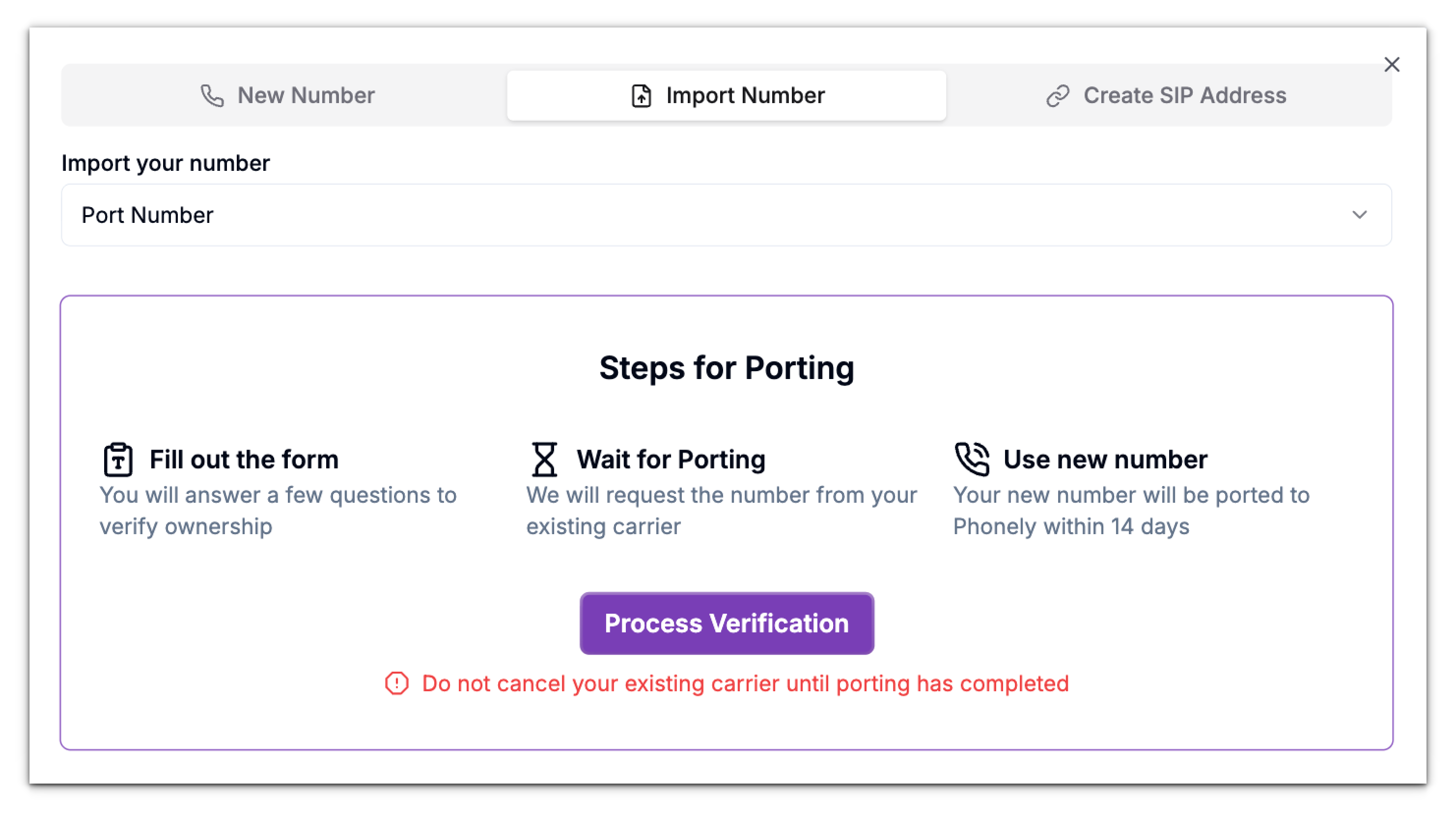The image size is (1456, 815).
Task: Click the phone call icon beside Use new number
Action: (972, 459)
